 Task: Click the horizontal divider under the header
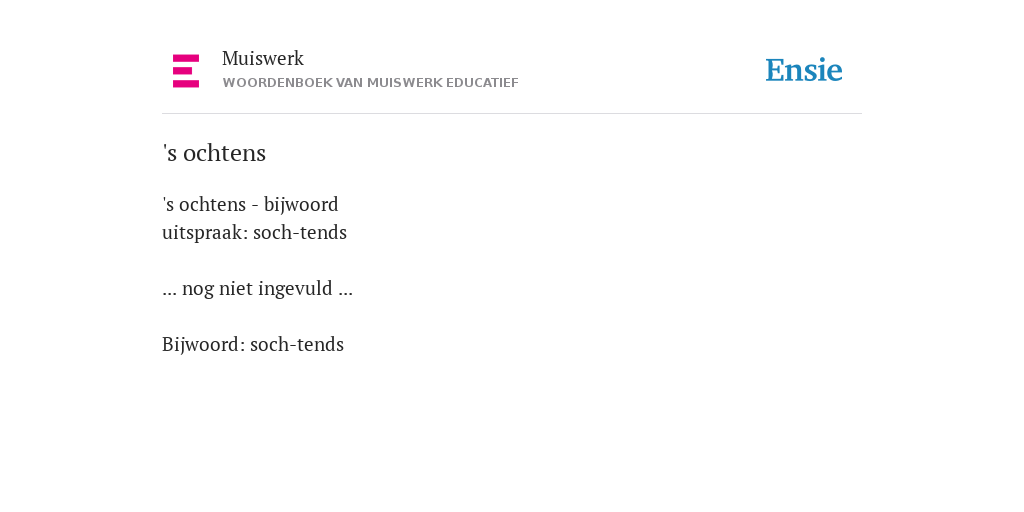[x=512, y=114]
